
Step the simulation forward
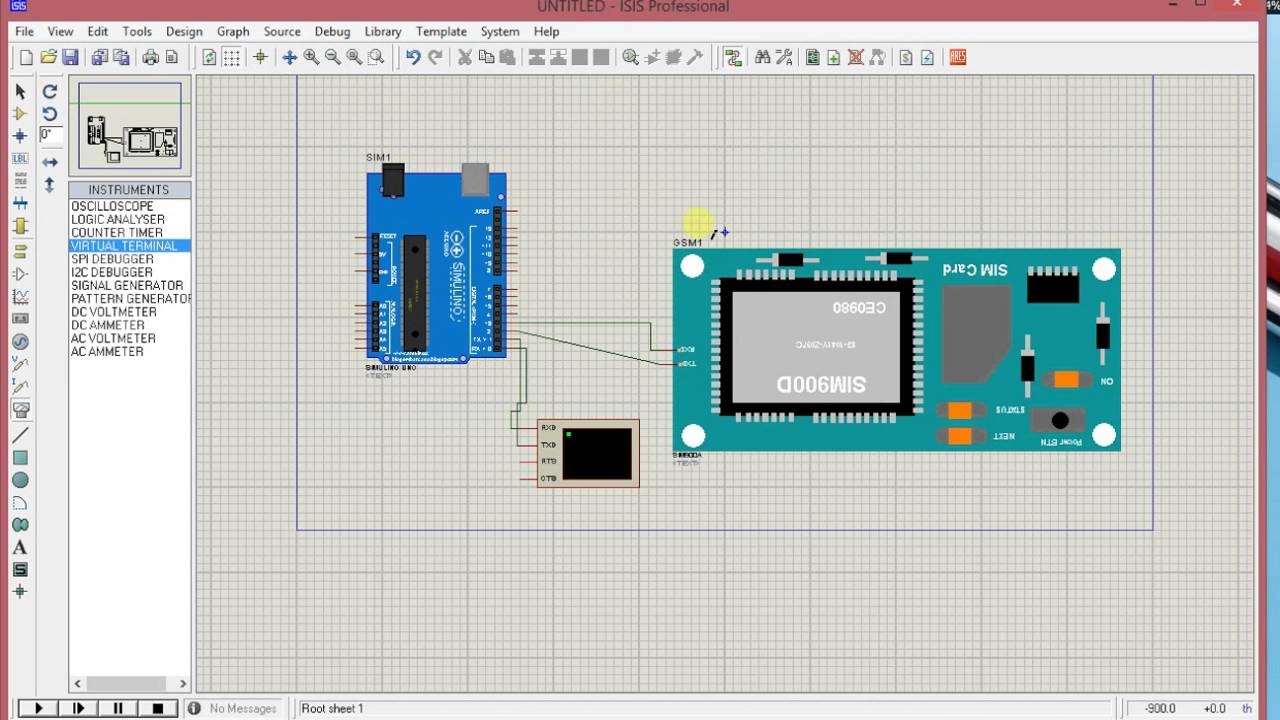point(79,708)
